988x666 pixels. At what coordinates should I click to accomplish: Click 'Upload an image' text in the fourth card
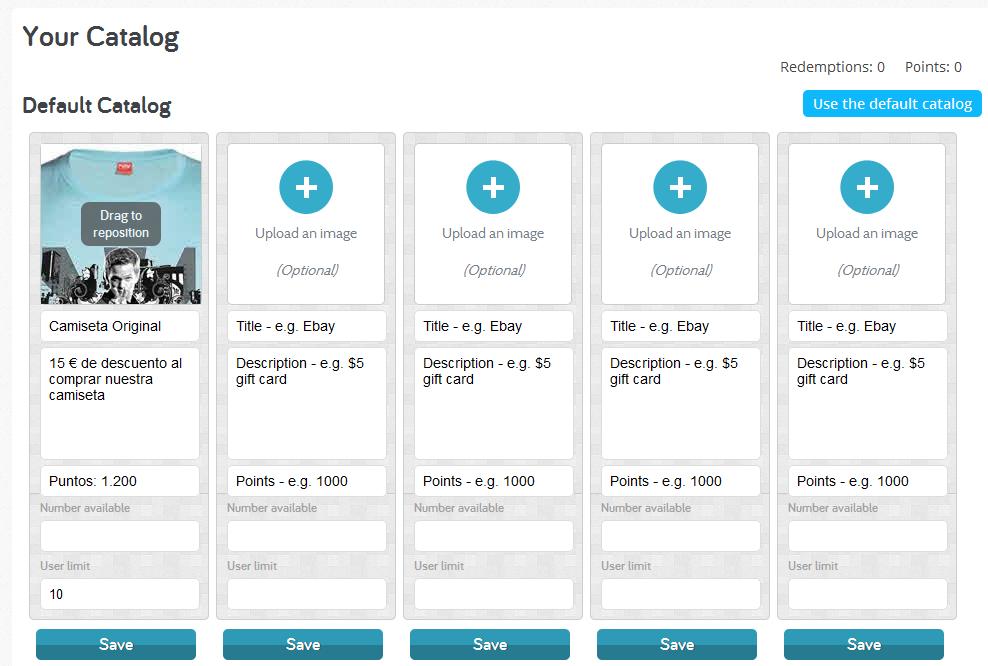pyautogui.click(x=680, y=233)
